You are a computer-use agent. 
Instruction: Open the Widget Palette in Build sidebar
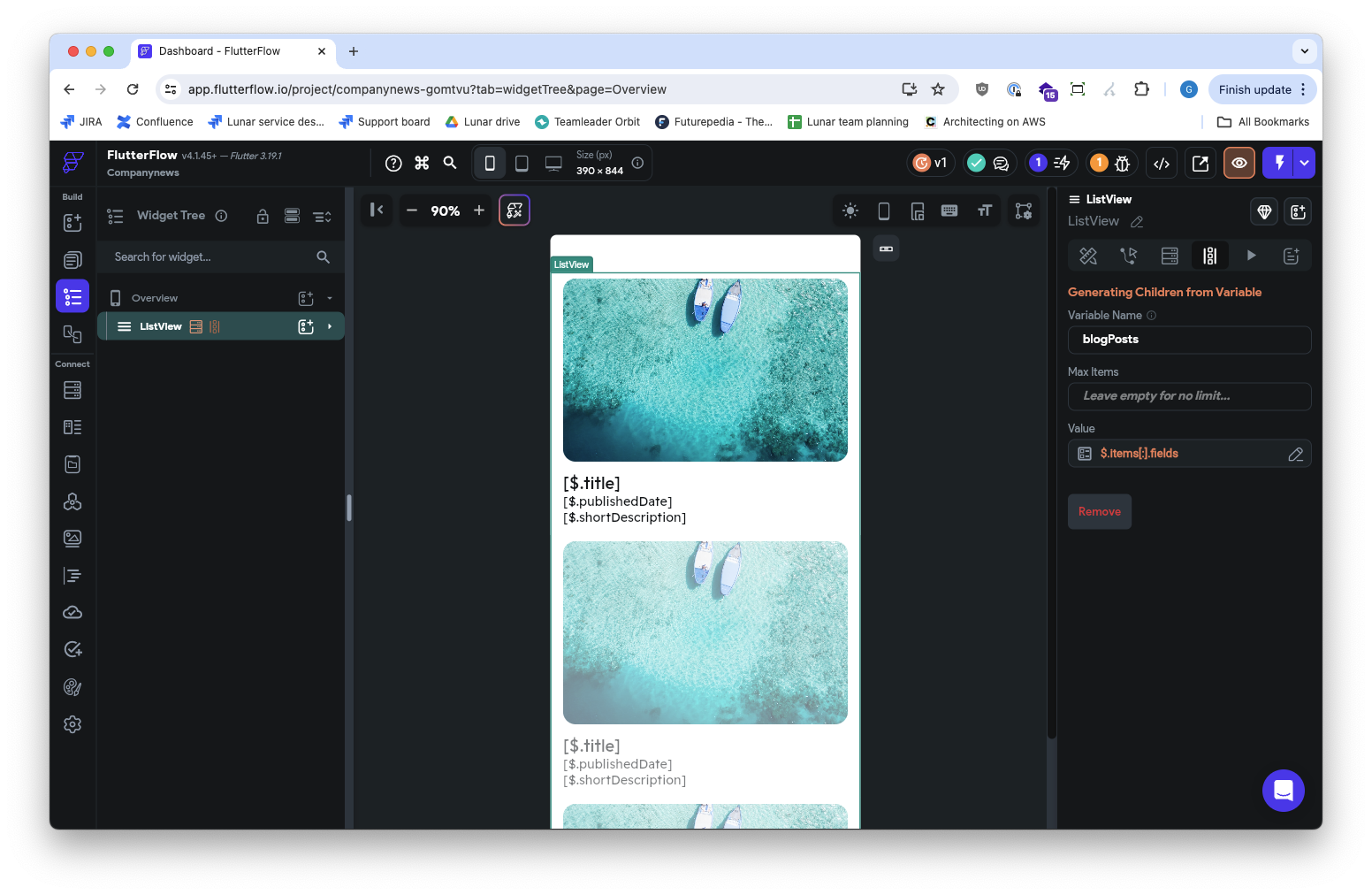72,222
